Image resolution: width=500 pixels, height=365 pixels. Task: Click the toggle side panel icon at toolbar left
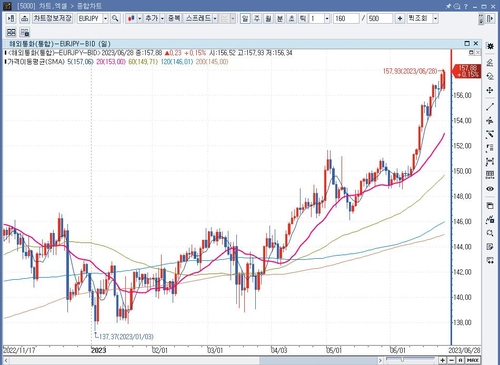[11, 18]
